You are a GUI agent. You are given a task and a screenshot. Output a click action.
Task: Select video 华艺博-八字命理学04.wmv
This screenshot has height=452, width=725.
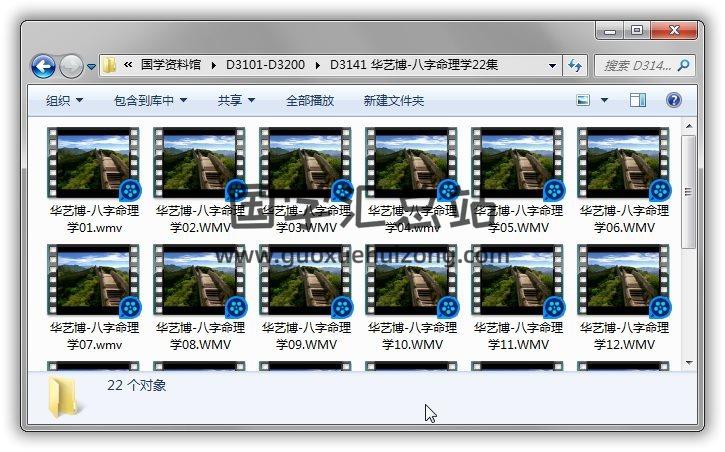(x=412, y=181)
